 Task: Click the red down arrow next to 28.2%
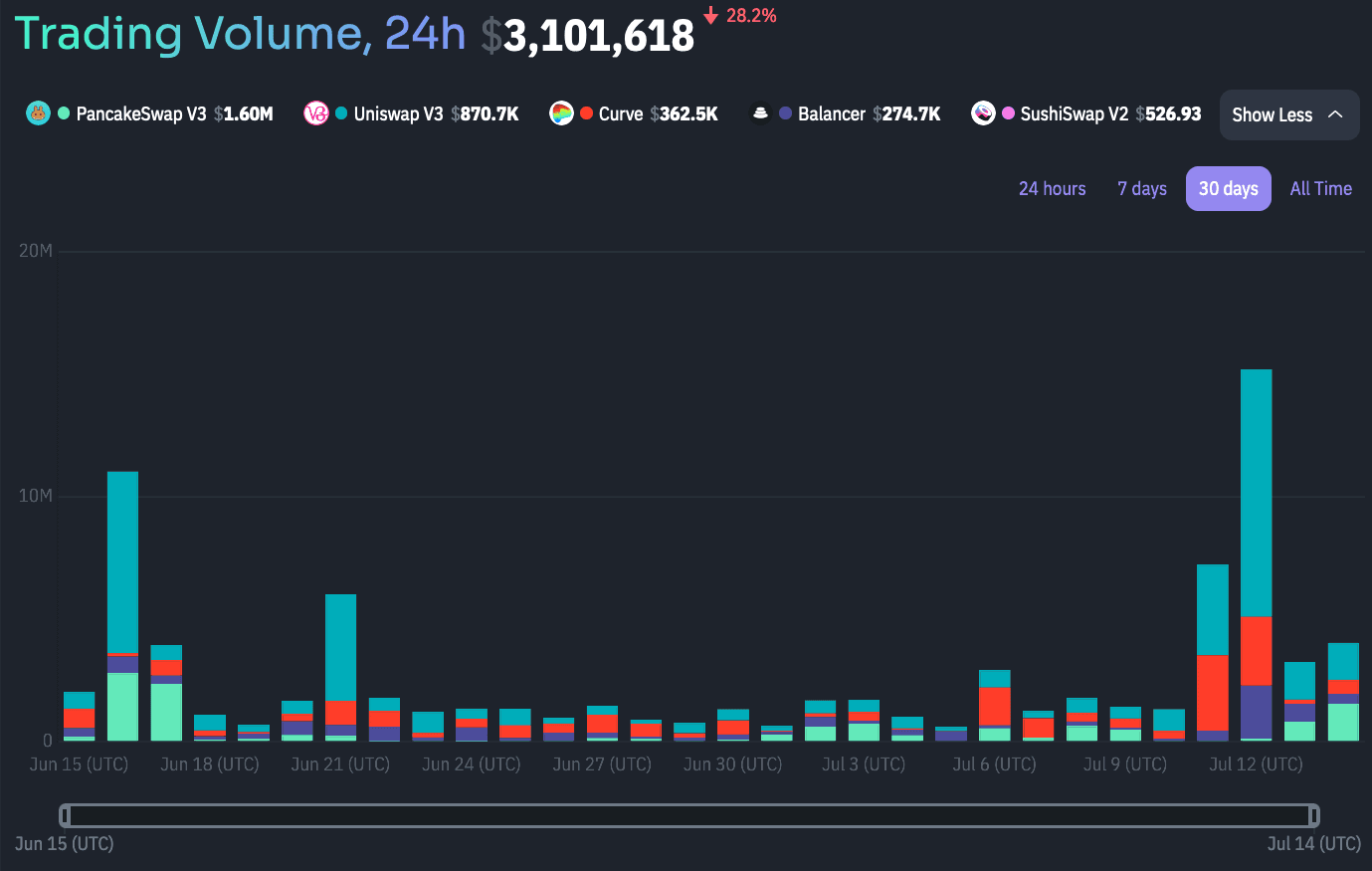710,16
